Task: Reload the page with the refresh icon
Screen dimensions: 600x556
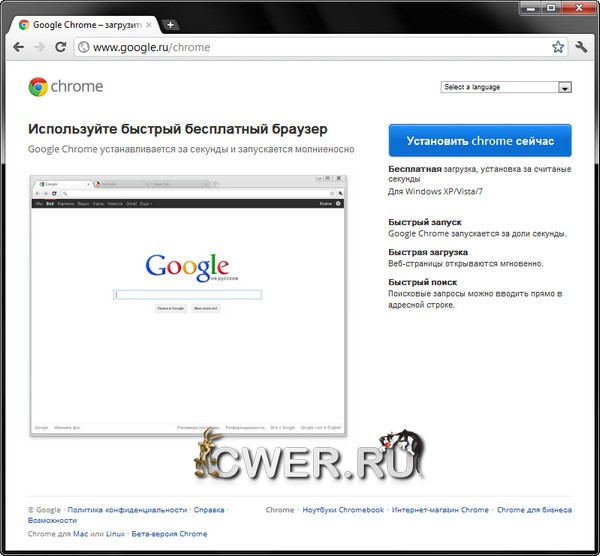Action: 60,47
